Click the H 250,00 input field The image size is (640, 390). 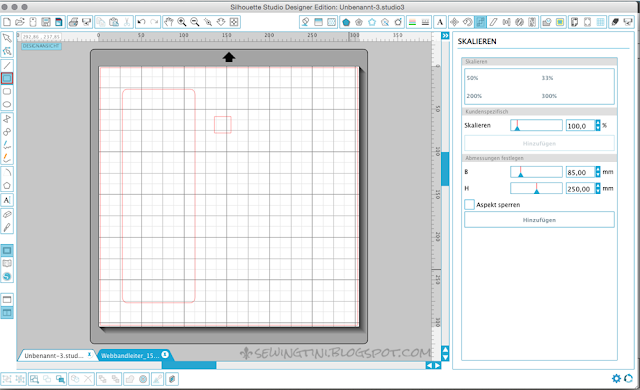580,188
